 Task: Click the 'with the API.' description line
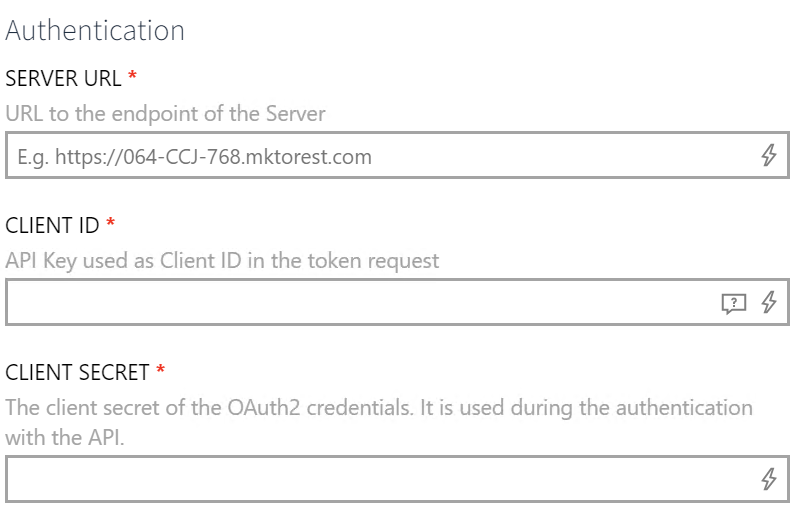[x=65, y=437]
